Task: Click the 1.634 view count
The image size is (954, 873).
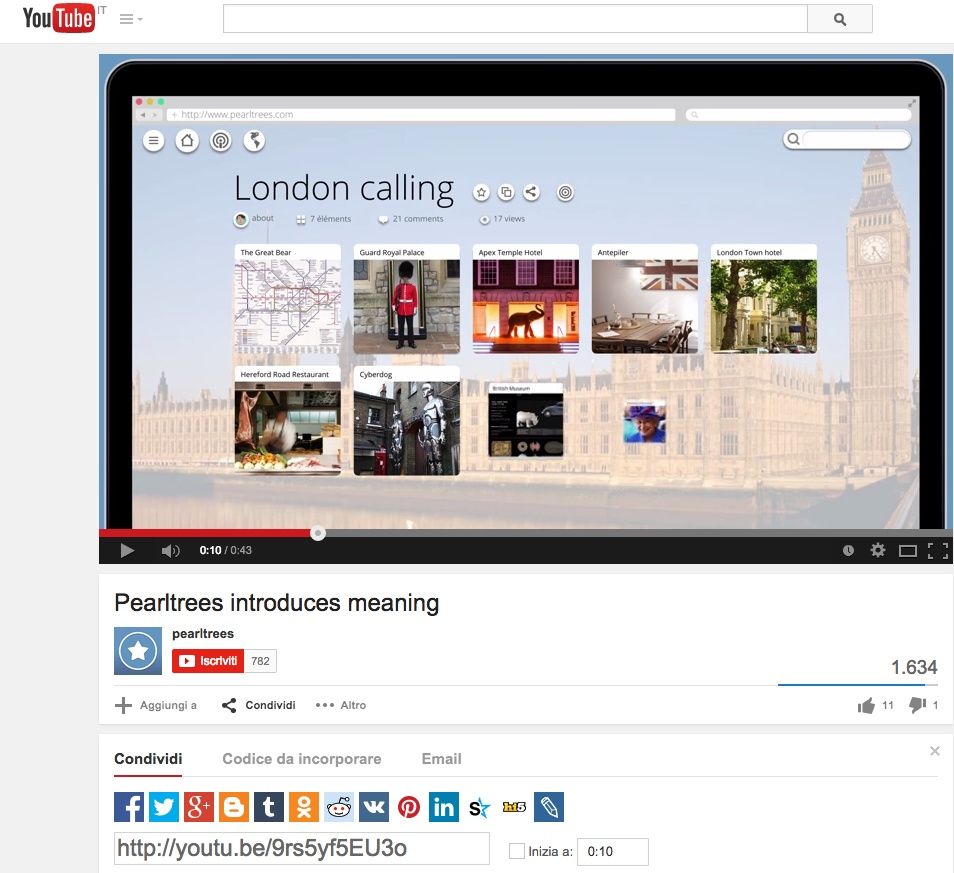Action: pyautogui.click(x=914, y=667)
